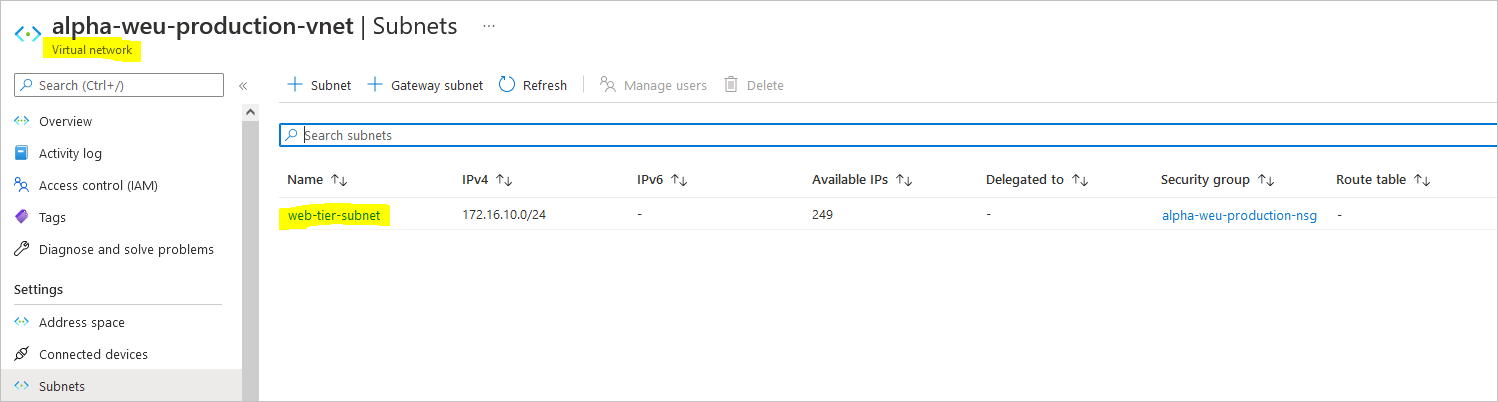Viewport: 1498px width, 402px height.
Task: Click the magnifier icon in Search subnets
Action: click(x=291, y=135)
